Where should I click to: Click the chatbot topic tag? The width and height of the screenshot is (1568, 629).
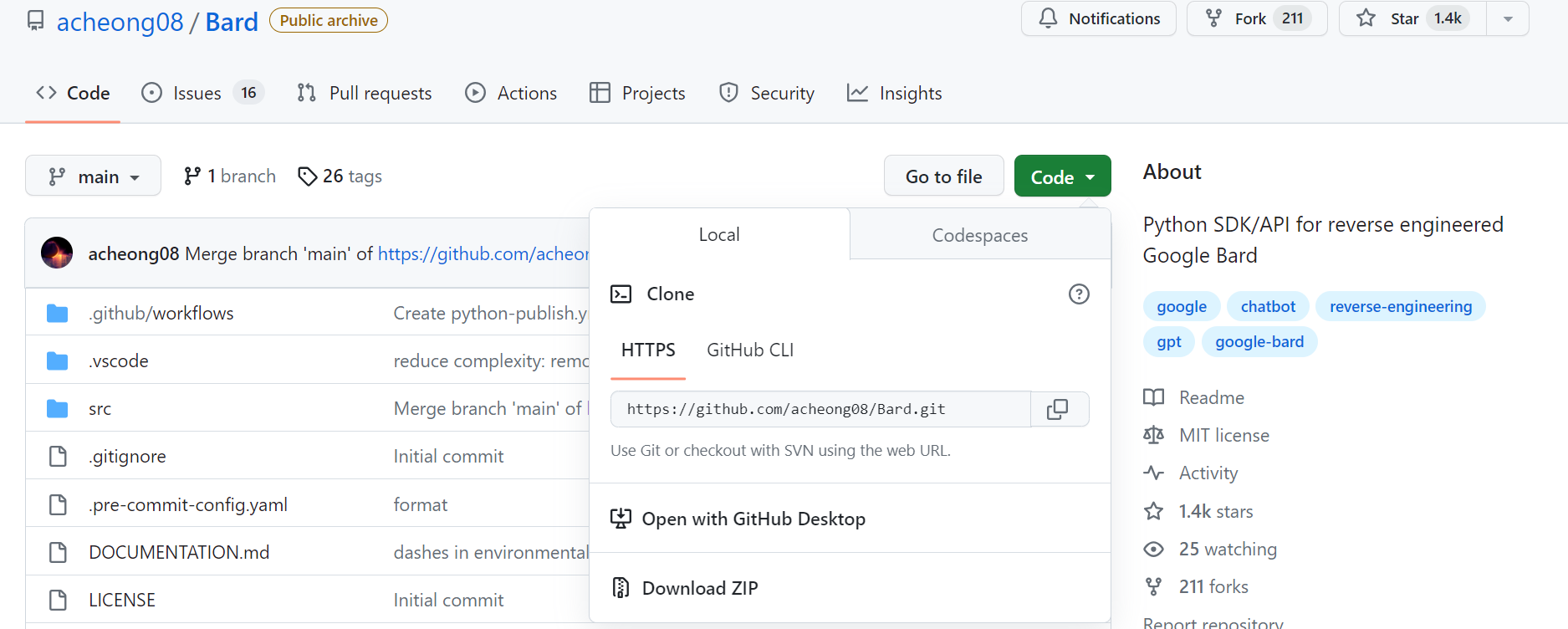1268,306
